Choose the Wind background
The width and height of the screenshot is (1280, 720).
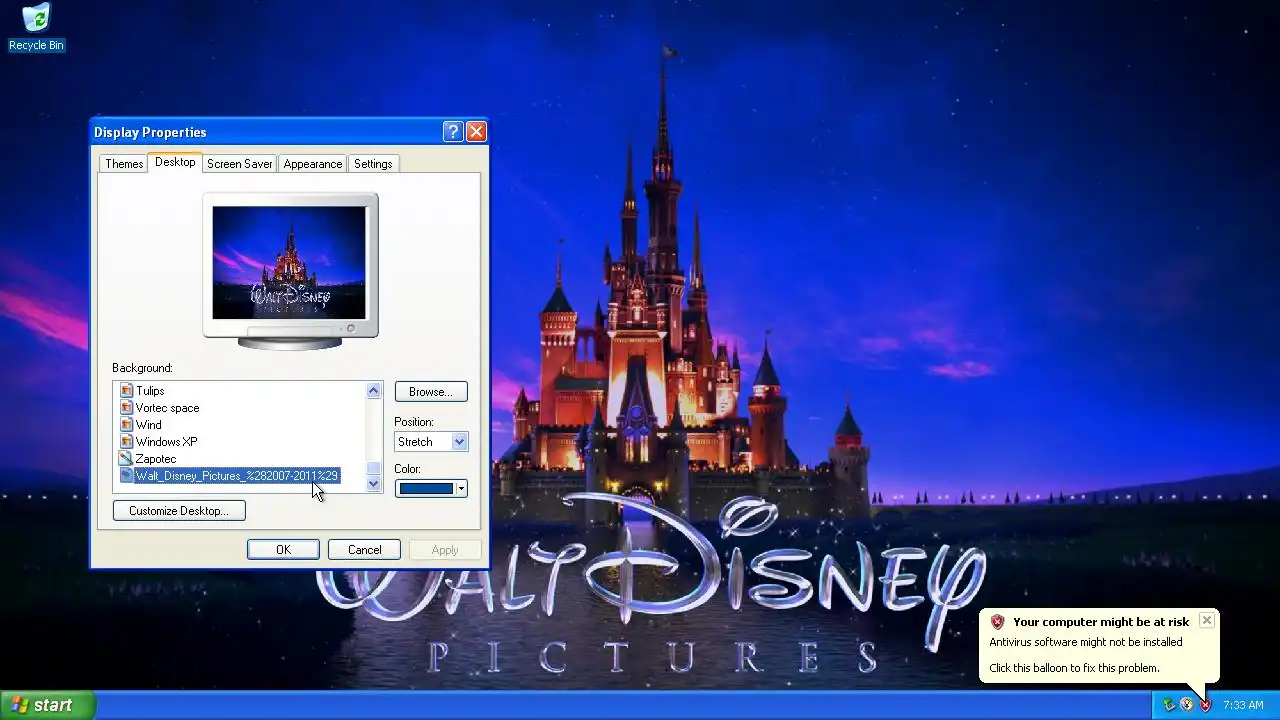149,425
